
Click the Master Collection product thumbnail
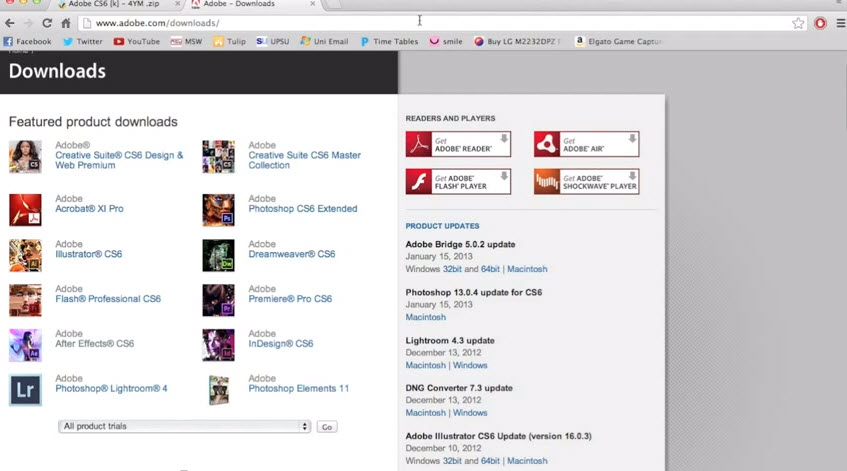(219, 157)
